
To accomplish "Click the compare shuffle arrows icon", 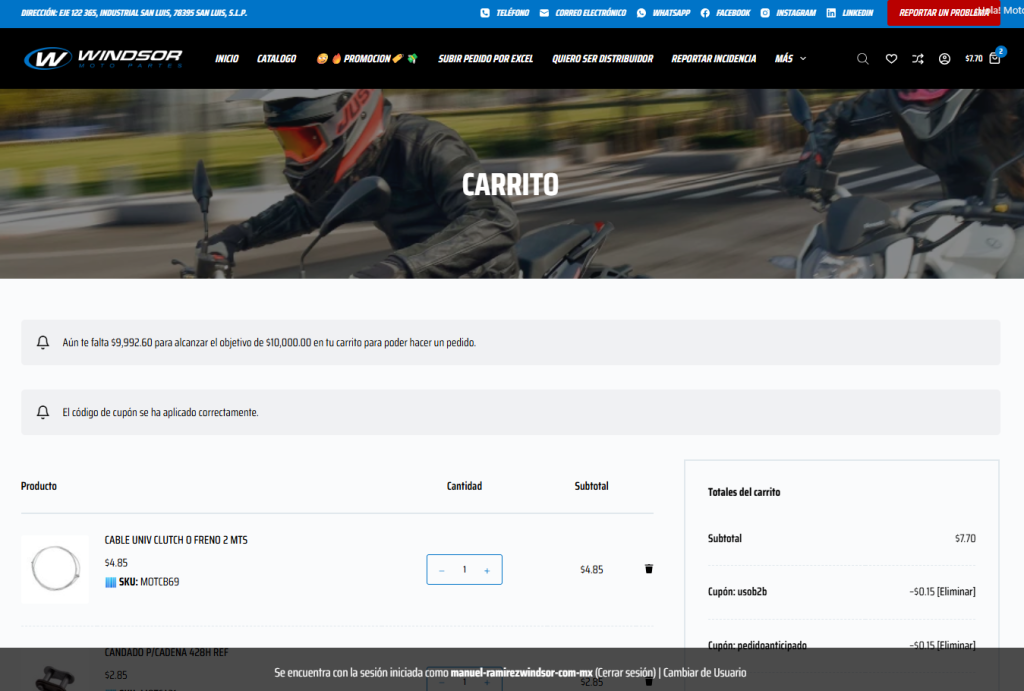I will [x=918, y=59].
